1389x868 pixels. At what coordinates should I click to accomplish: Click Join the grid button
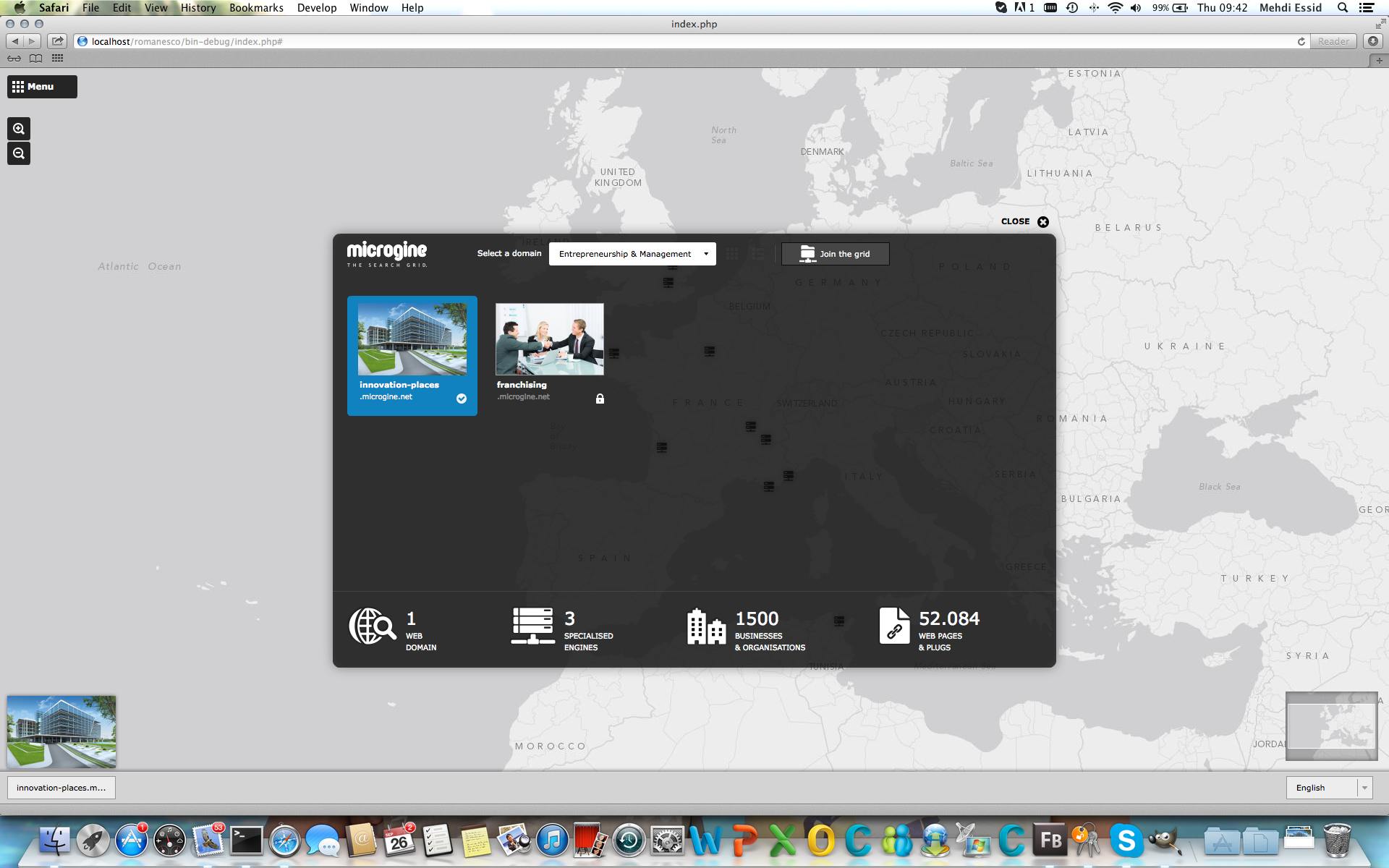[x=835, y=254]
